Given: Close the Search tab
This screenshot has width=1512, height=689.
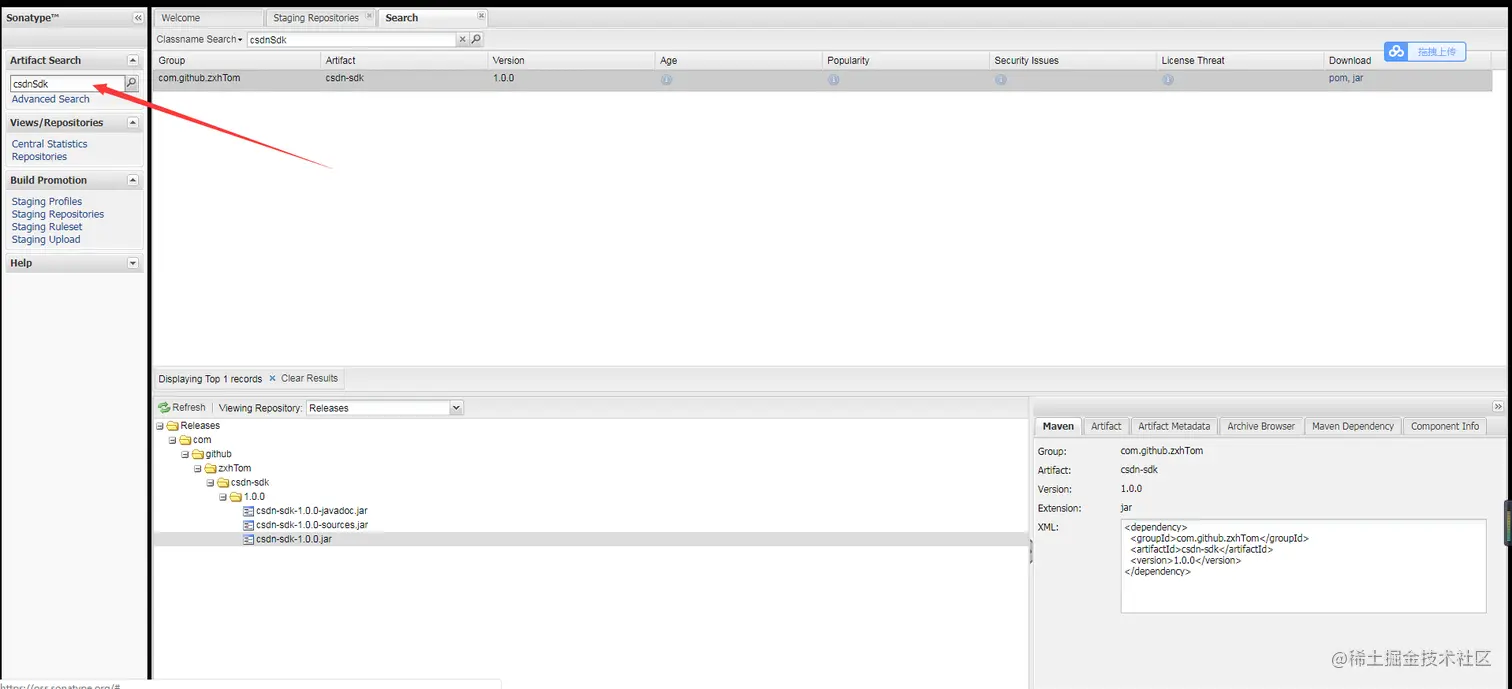Looking at the screenshot, I should [x=481, y=16].
